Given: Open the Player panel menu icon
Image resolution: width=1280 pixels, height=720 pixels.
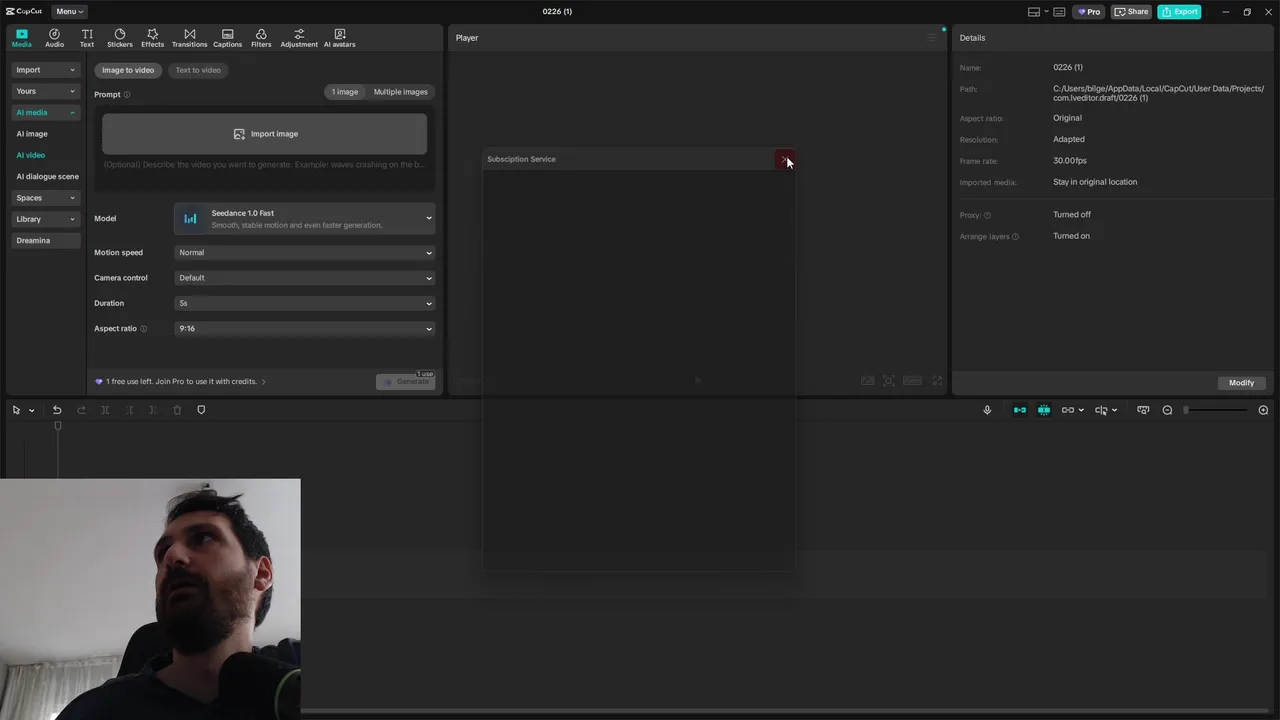Looking at the screenshot, I should 931,38.
